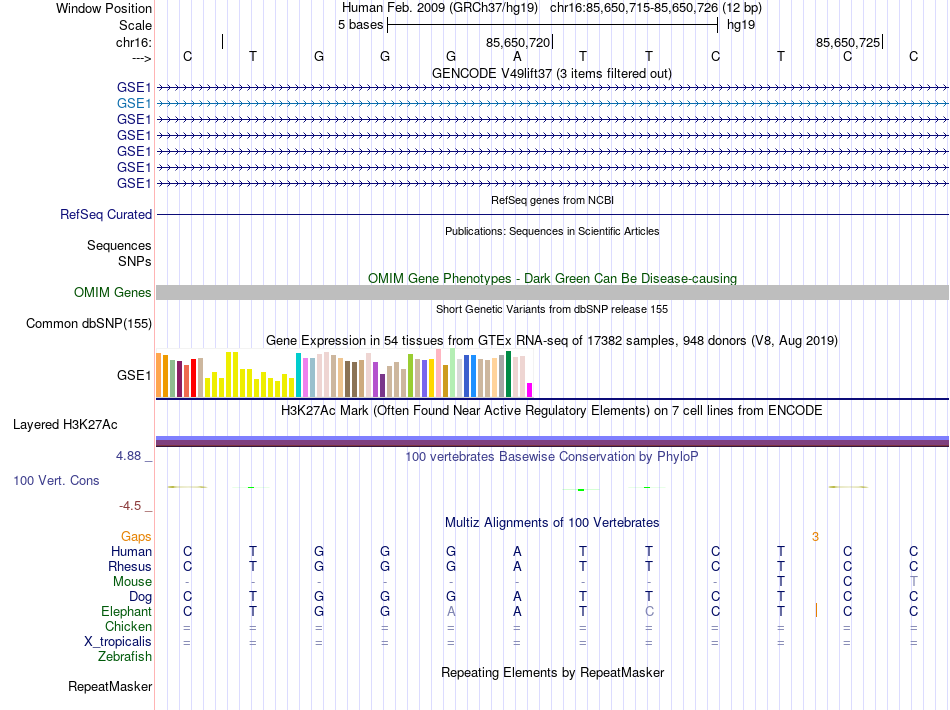Select the Rhesus species row label
This screenshot has height=710, width=950.
pos(130,566)
